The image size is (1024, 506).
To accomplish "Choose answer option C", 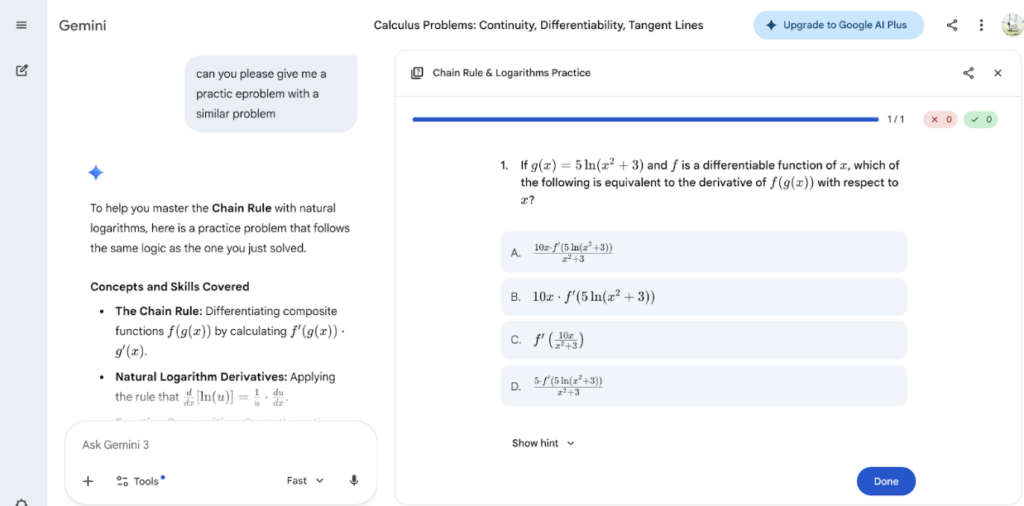I will click(703, 340).
